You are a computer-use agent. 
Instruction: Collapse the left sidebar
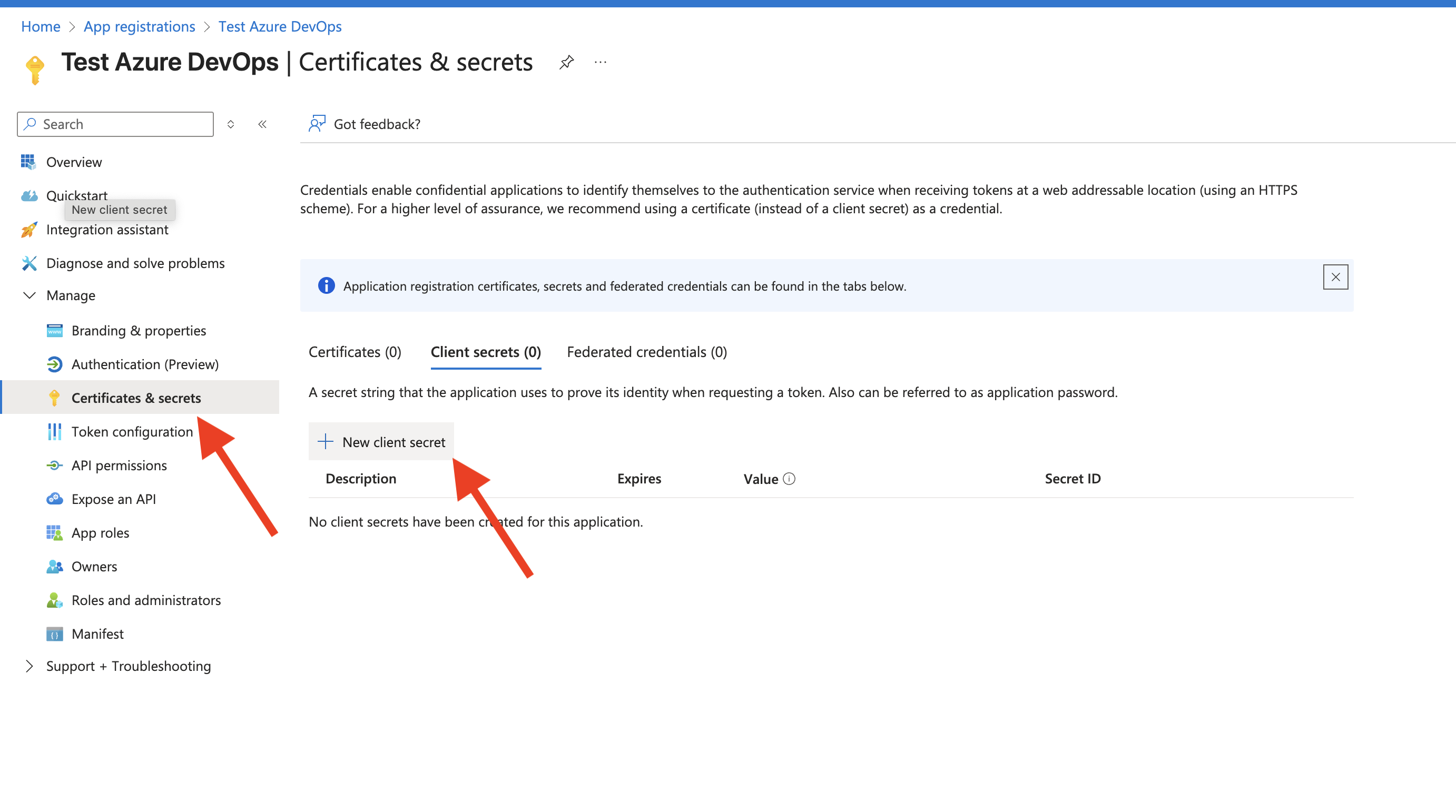(262, 124)
